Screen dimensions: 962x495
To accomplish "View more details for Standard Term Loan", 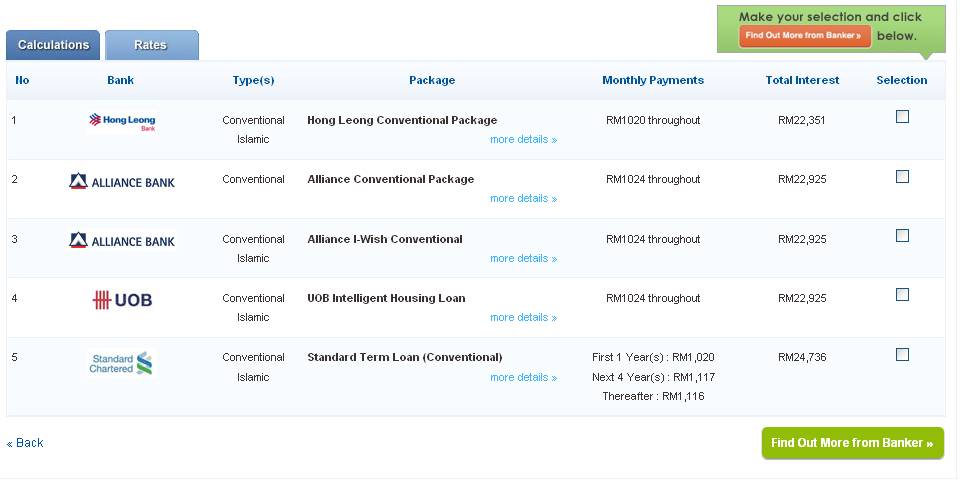I will pyautogui.click(x=523, y=378).
